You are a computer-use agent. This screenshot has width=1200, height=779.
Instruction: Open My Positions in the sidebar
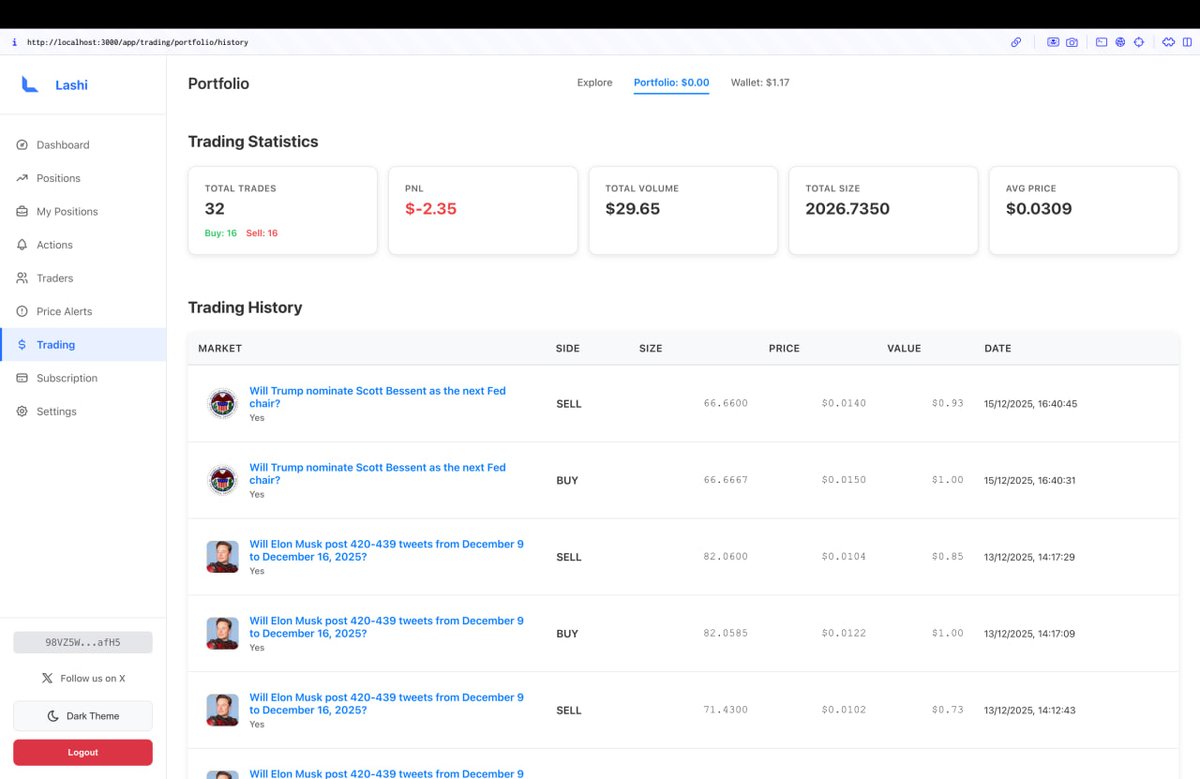83,211
